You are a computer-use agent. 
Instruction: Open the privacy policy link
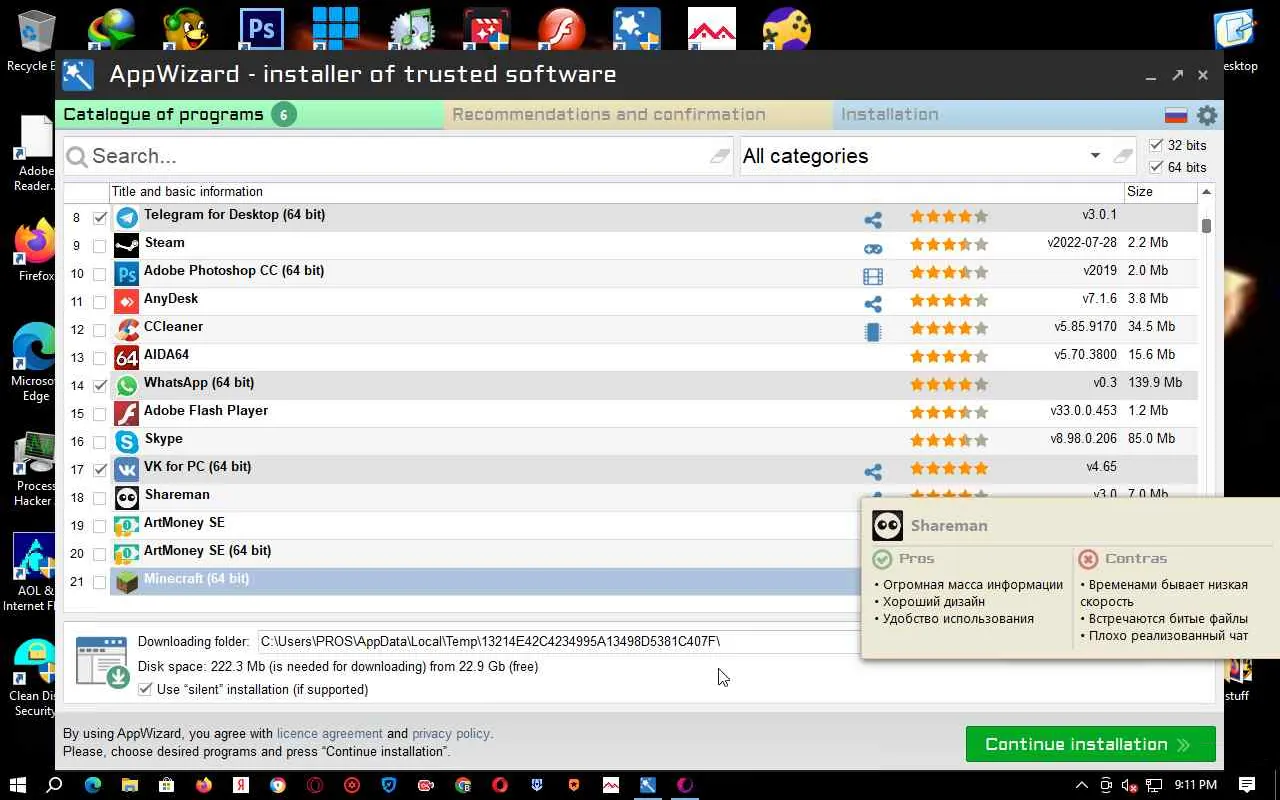(x=451, y=734)
